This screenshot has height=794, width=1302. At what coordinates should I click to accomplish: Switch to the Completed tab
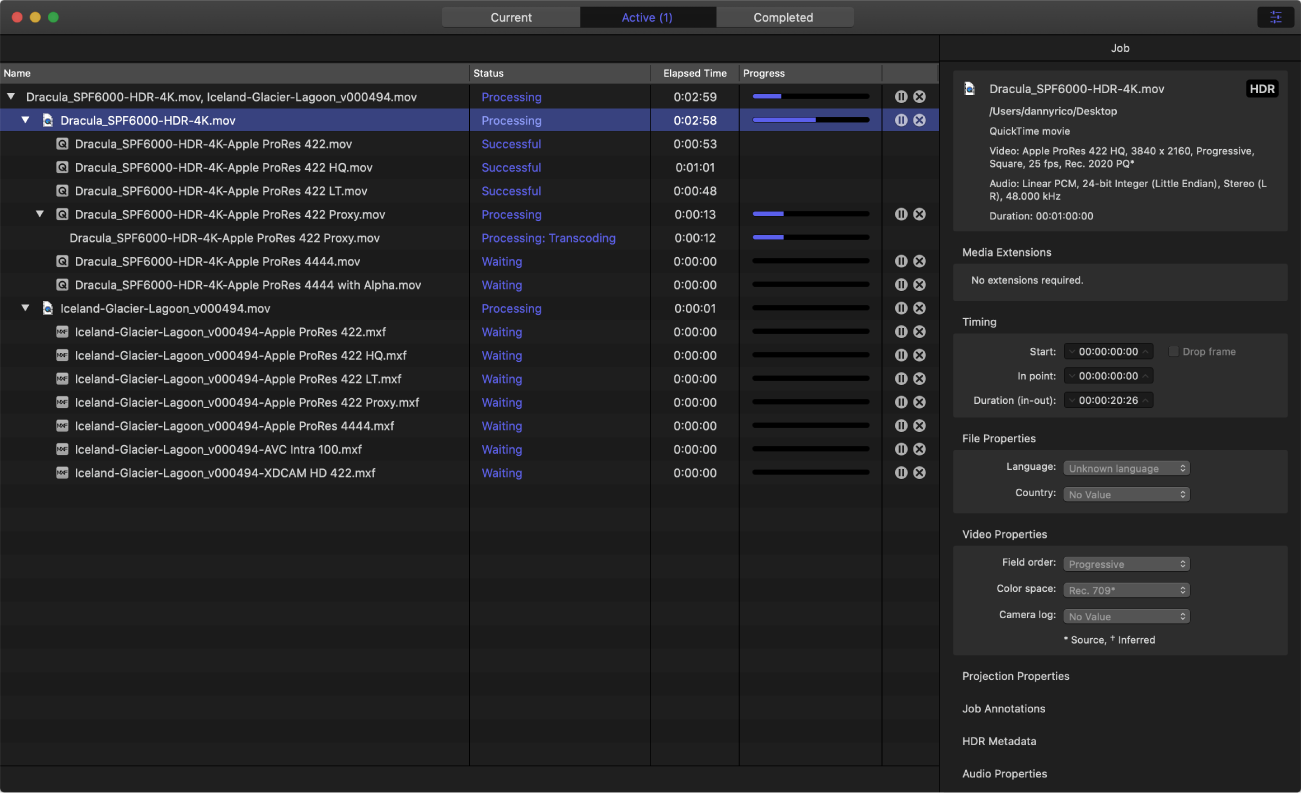pos(783,17)
